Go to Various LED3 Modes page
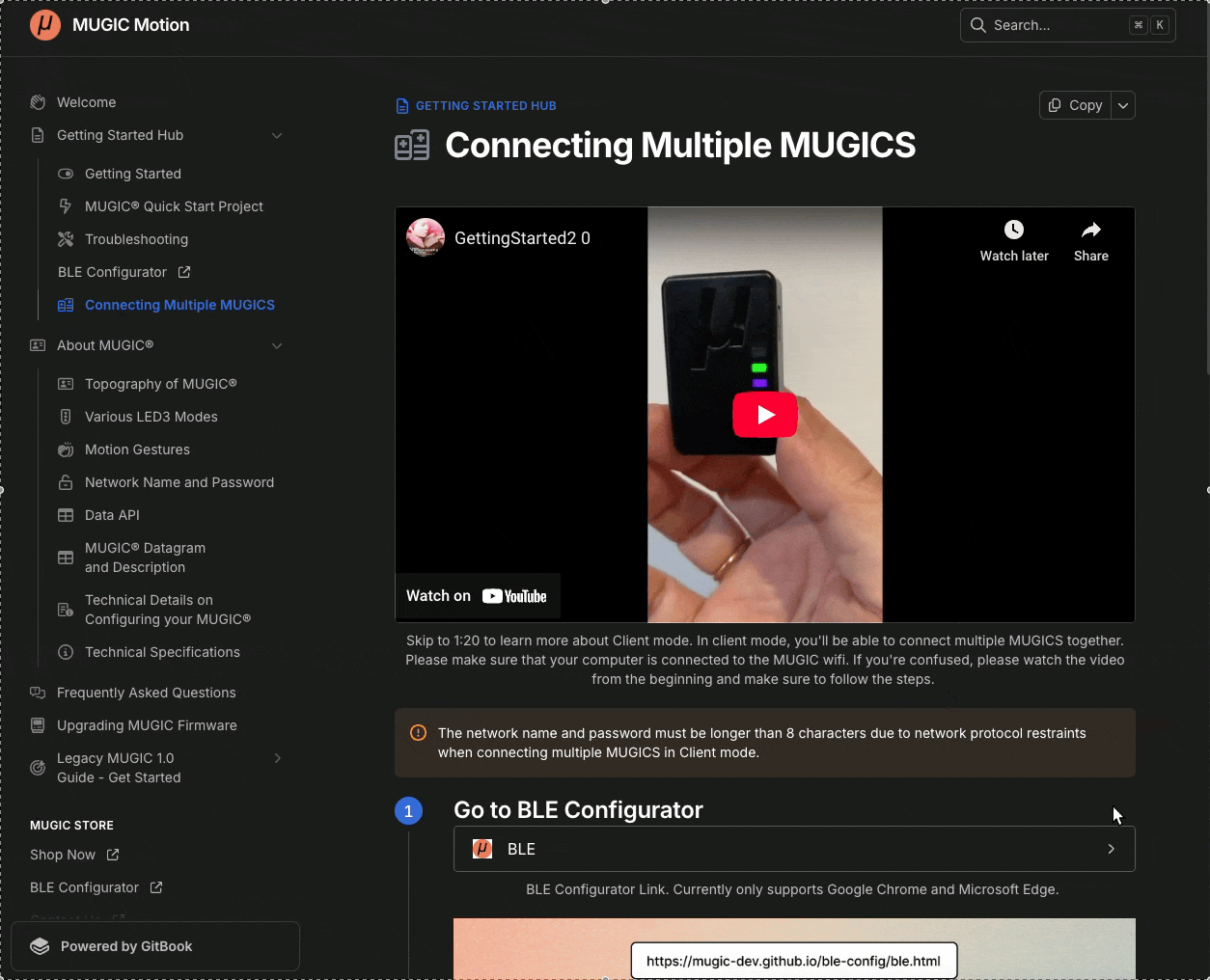This screenshot has width=1210, height=980. tap(151, 417)
